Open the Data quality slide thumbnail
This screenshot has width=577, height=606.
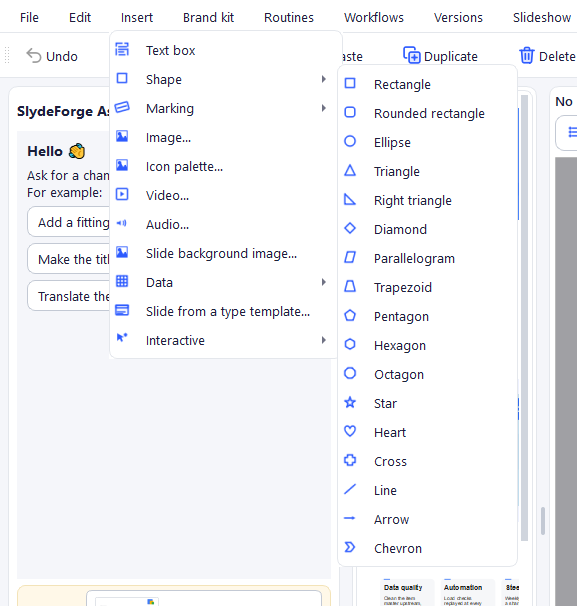408,592
